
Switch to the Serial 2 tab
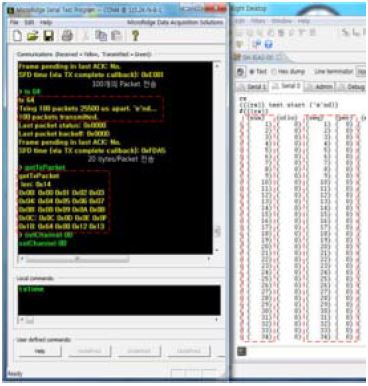[287, 86]
